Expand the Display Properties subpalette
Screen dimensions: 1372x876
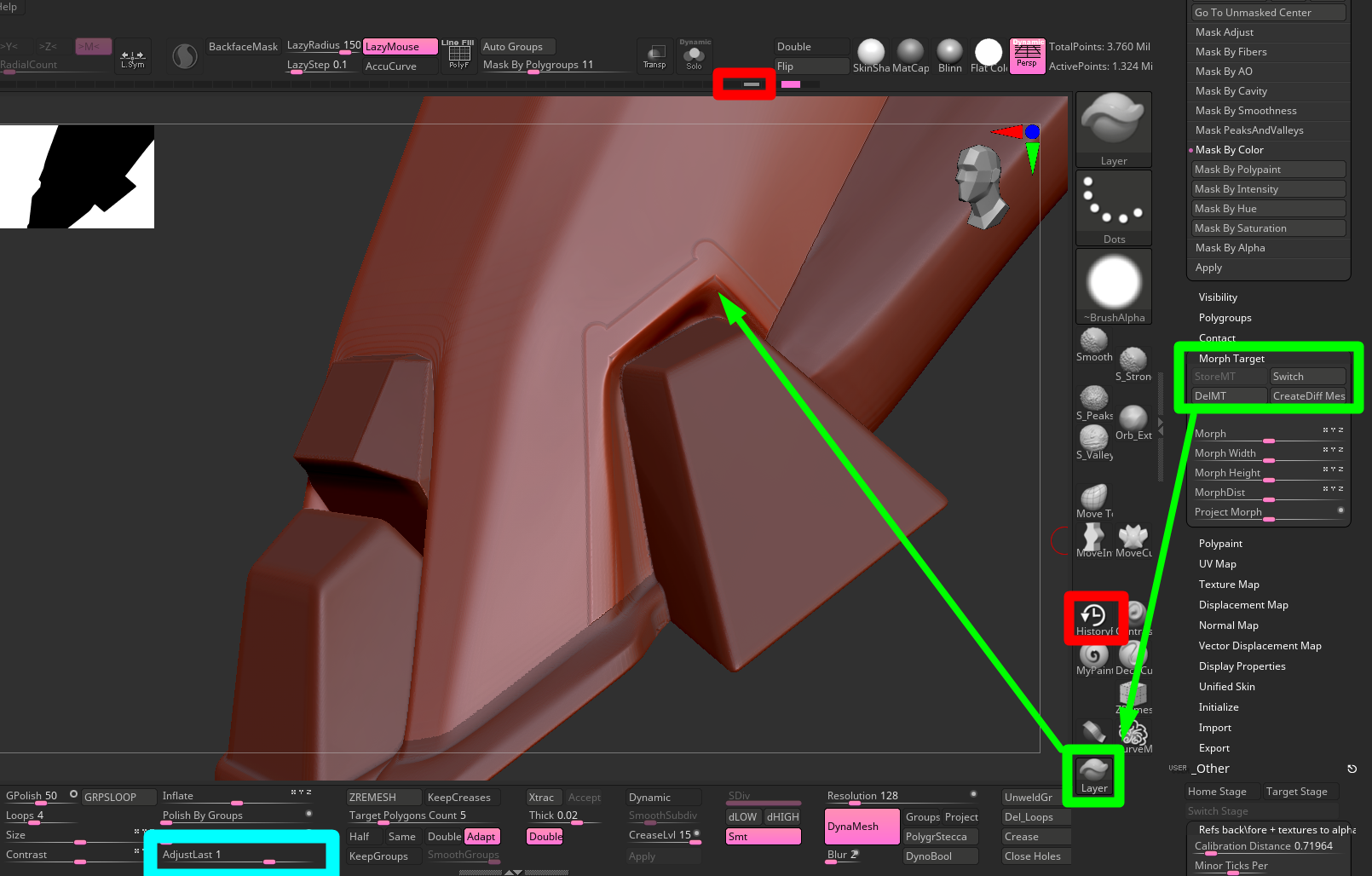tap(1242, 666)
